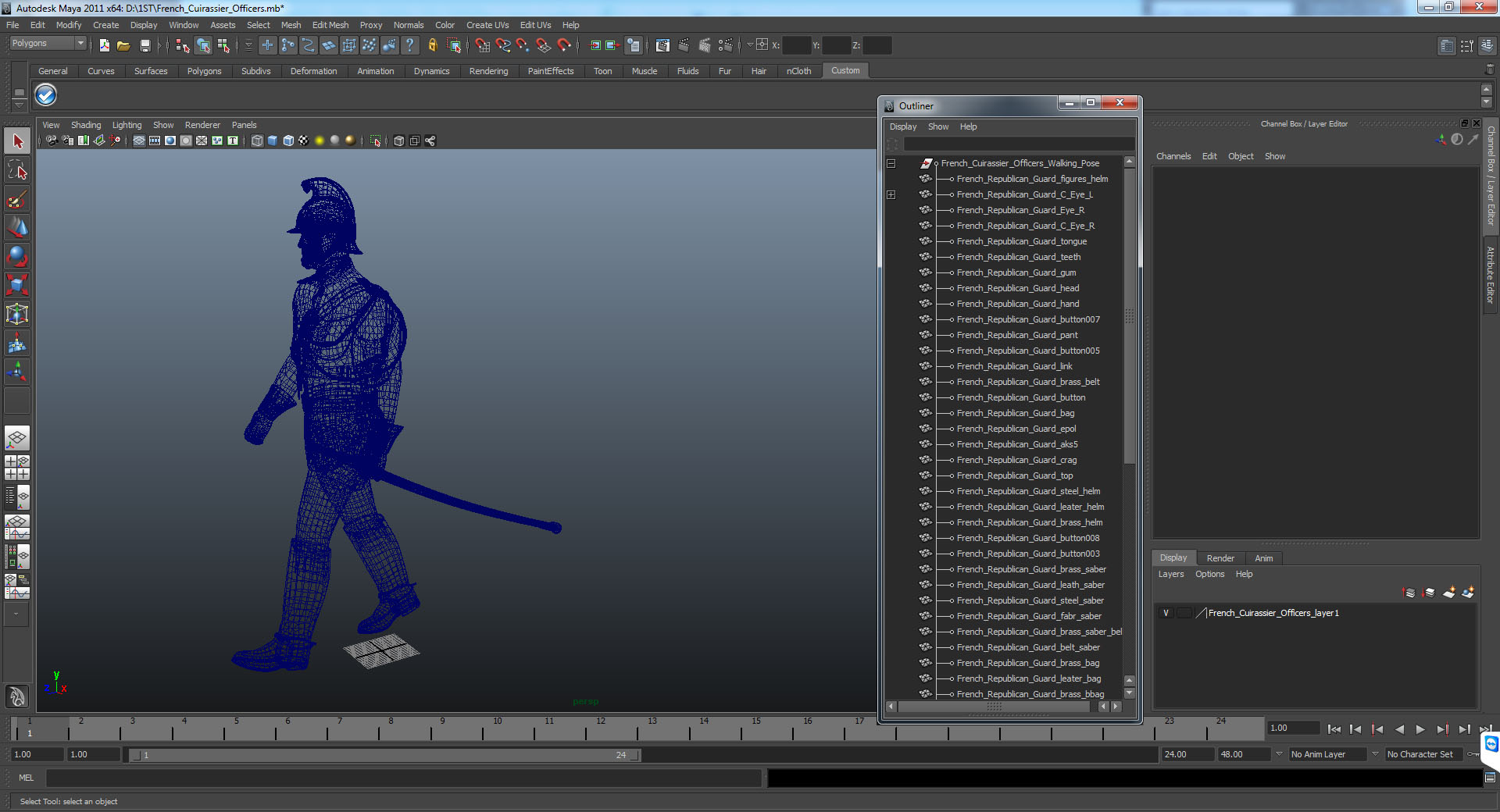Image resolution: width=1500 pixels, height=812 pixels.
Task: Open the No Anim Layer dropdown arrow
Action: 1279,754
